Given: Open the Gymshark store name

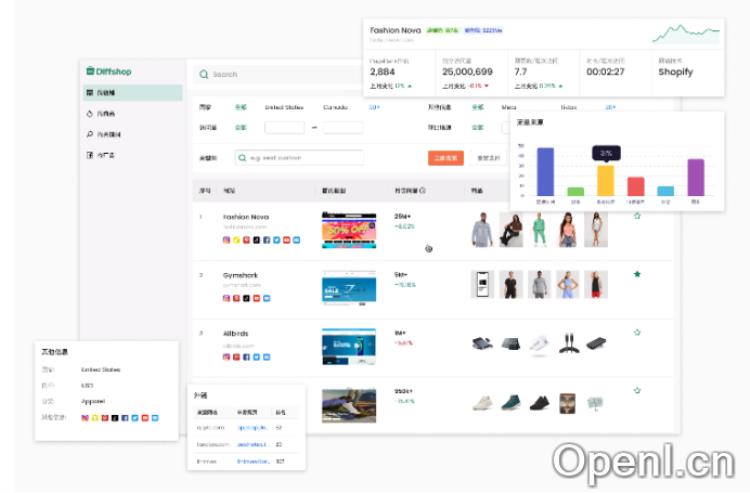Looking at the screenshot, I should tap(240, 275).
